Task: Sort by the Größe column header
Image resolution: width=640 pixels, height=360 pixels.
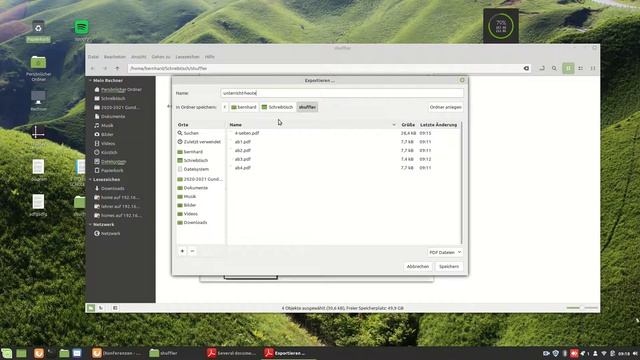Action: coord(408,125)
